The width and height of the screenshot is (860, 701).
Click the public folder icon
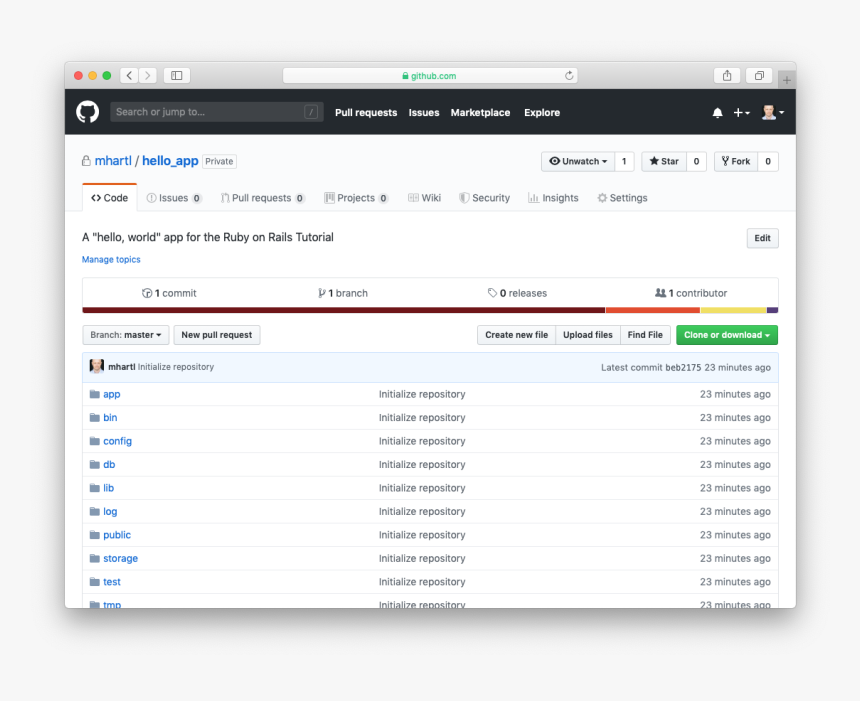click(x=95, y=535)
